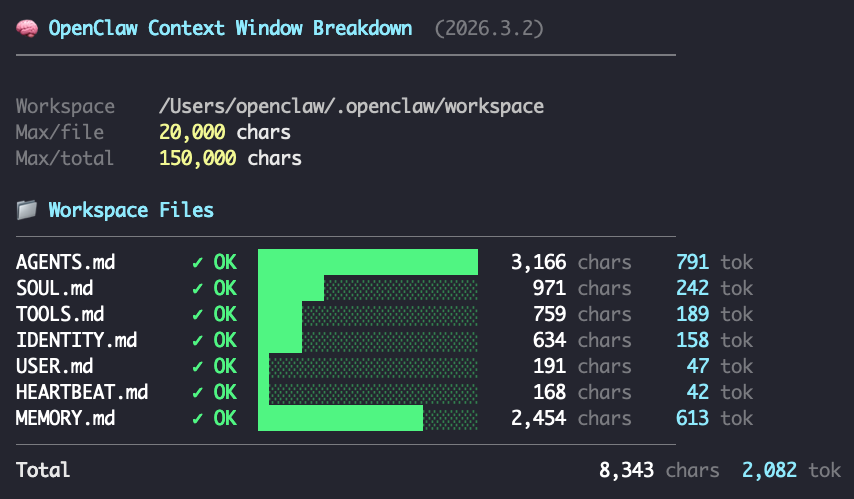
Task: Click the file name 'USER.md'
Action: (x=54, y=366)
